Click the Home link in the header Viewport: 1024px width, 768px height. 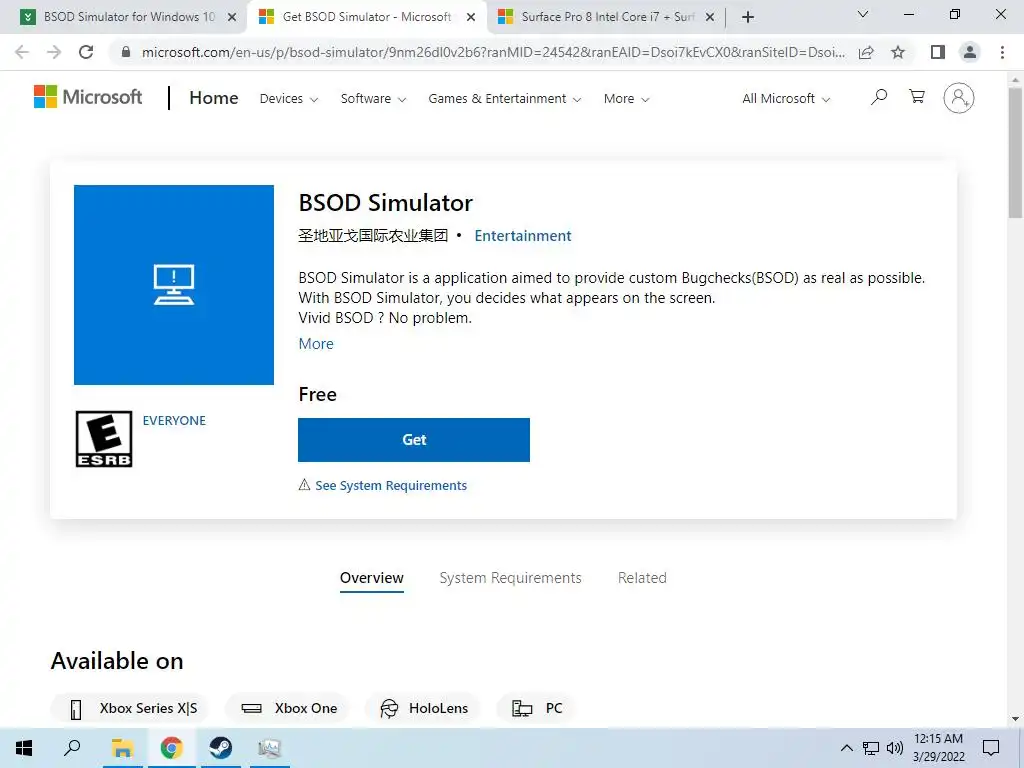214,98
